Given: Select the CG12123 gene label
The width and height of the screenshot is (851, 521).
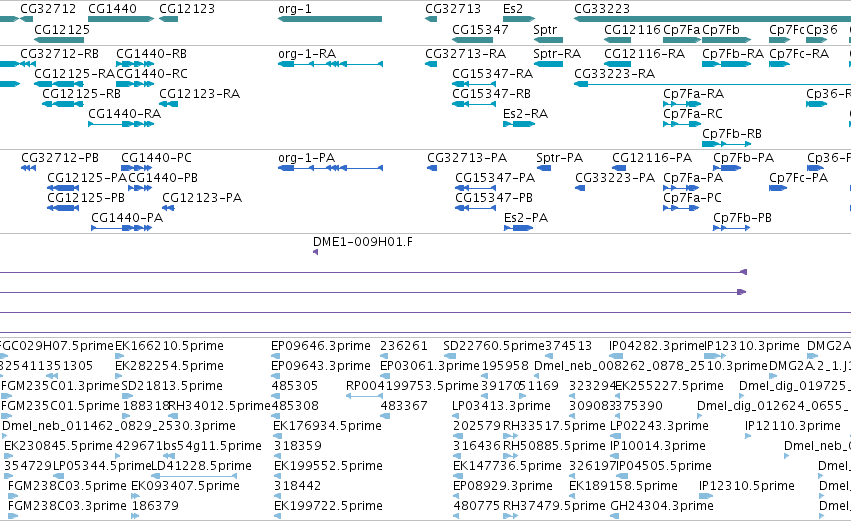Looking at the screenshot, I should (187, 9).
